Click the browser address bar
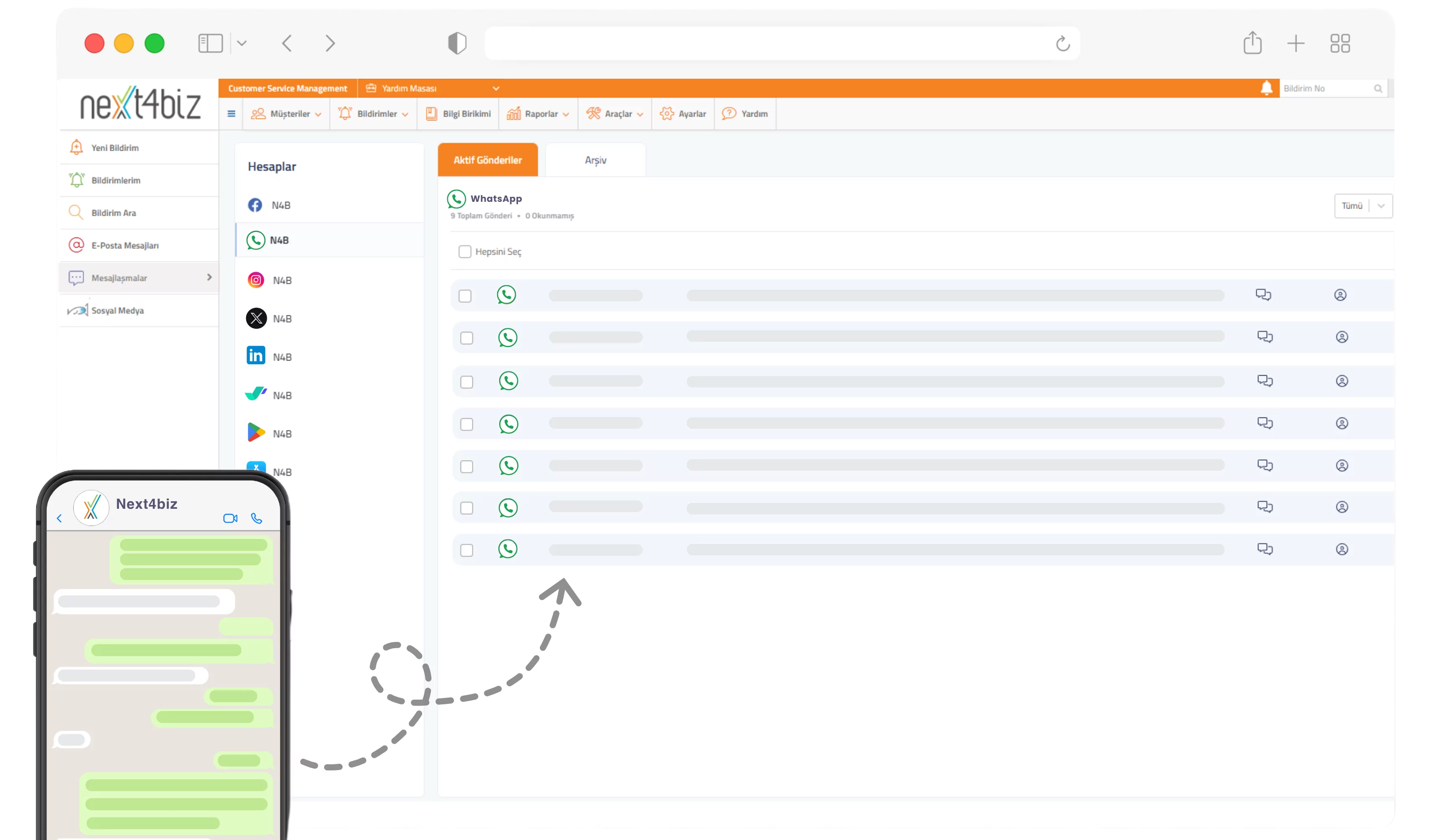The height and width of the screenshot is (840, 1454). point(782,43)
